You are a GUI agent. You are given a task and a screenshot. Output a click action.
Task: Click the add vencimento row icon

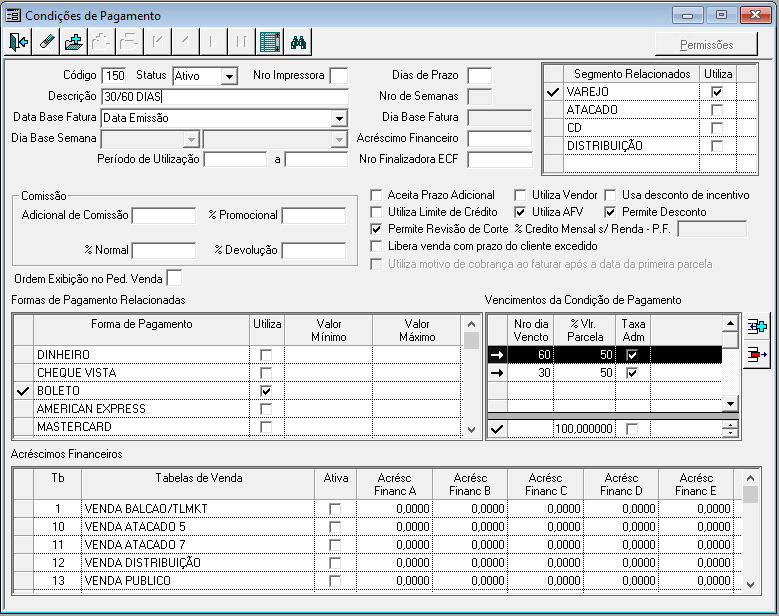757,327
